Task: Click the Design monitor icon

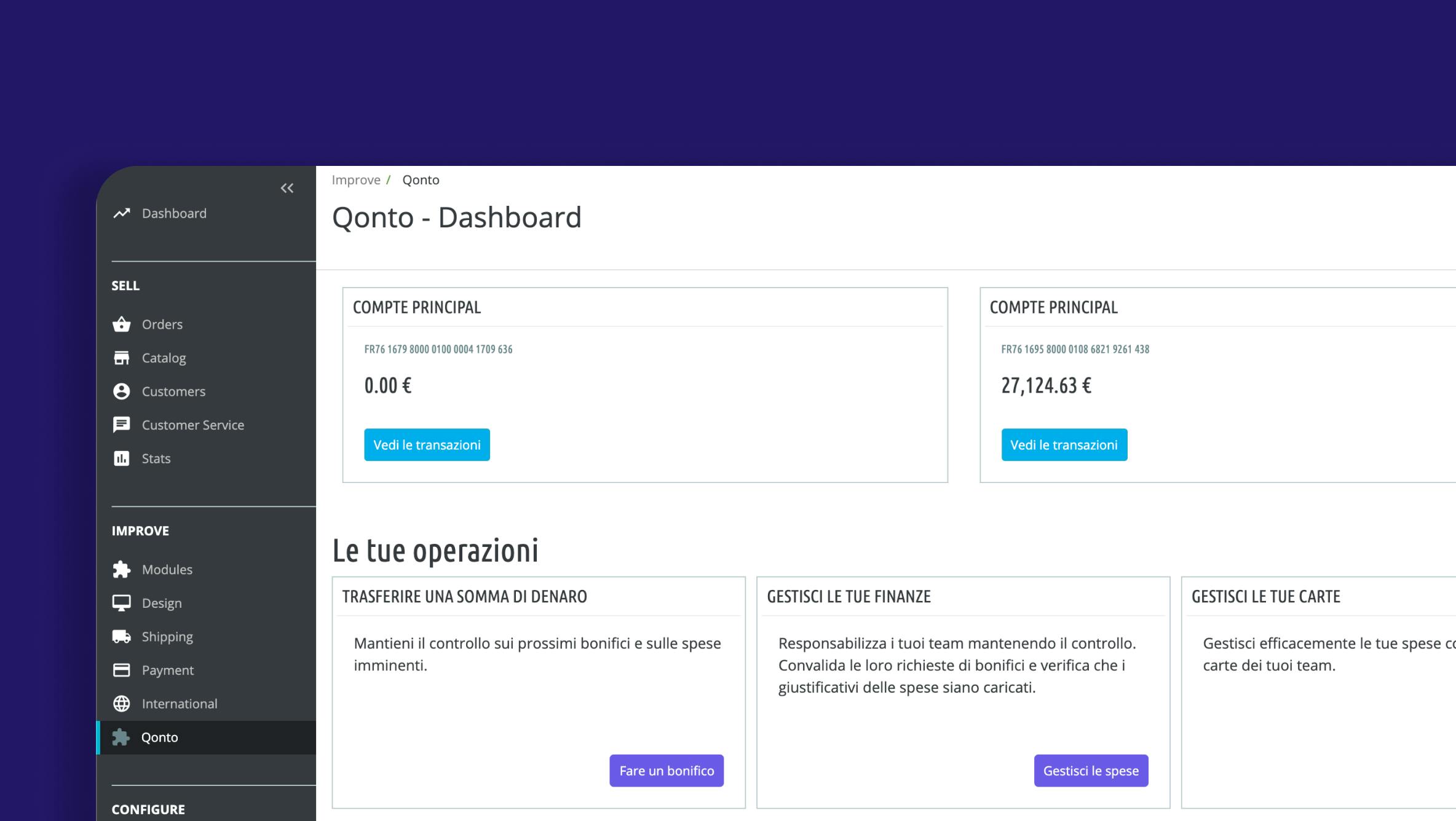Action: point(122,603)
